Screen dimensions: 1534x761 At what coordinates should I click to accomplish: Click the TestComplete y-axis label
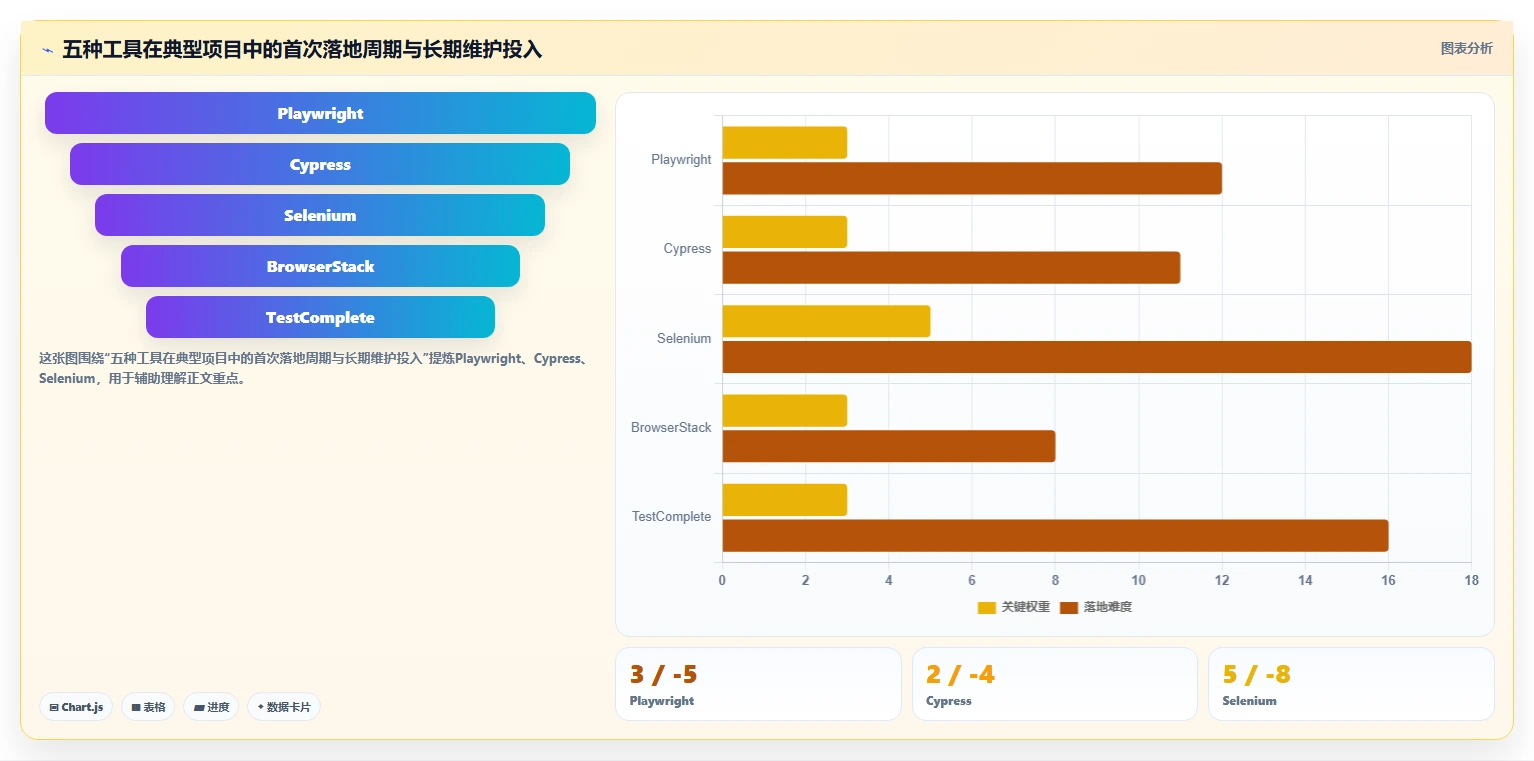point(671,517)
